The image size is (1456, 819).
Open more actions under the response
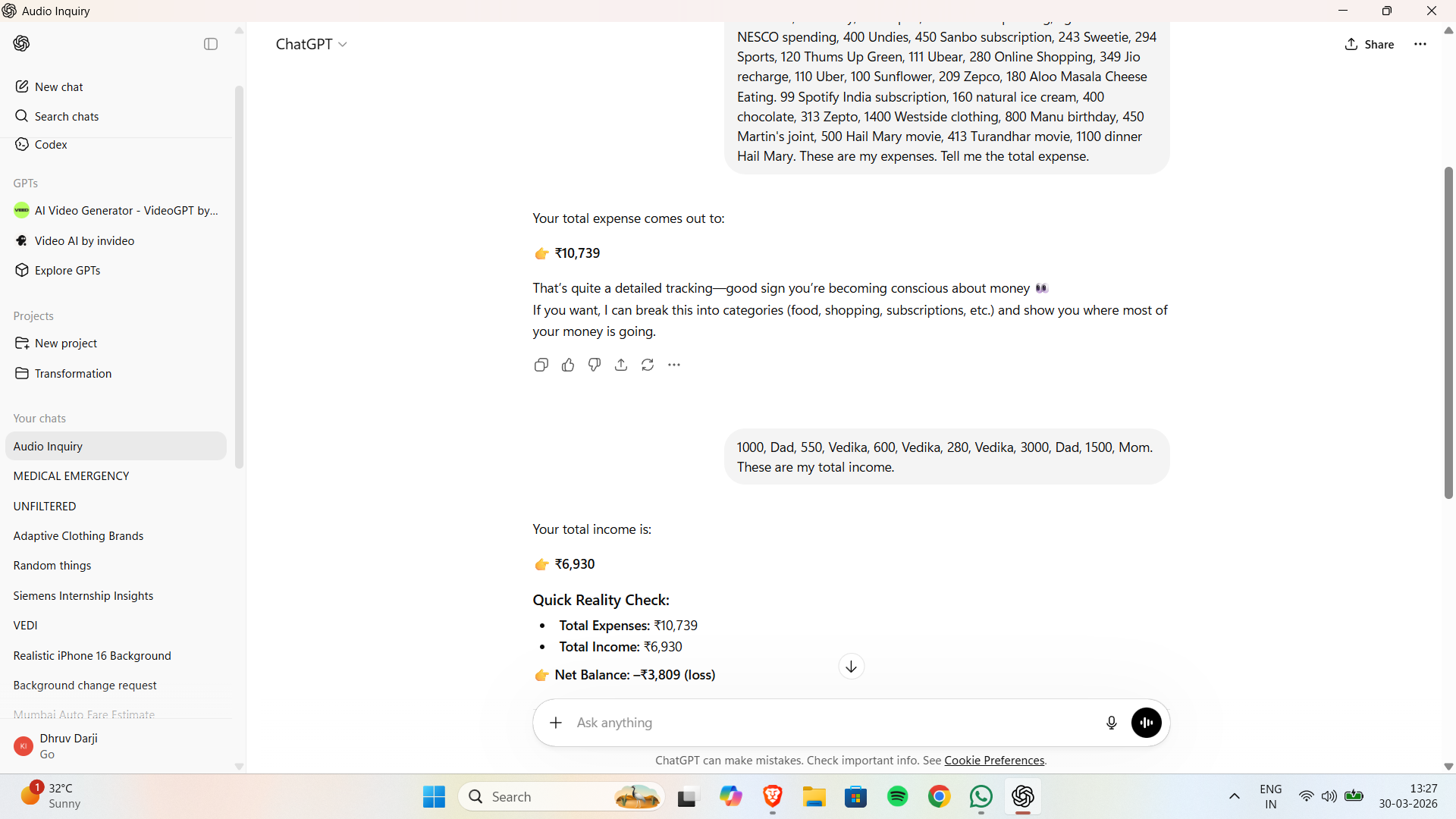coord(674,366)
